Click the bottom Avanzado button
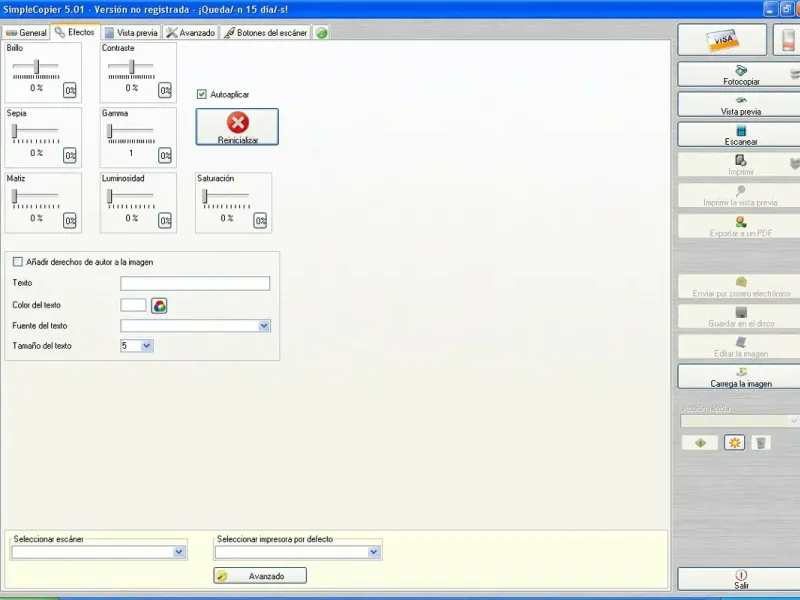800x600 pixels. pyautogui.click(x=260, y=576)
